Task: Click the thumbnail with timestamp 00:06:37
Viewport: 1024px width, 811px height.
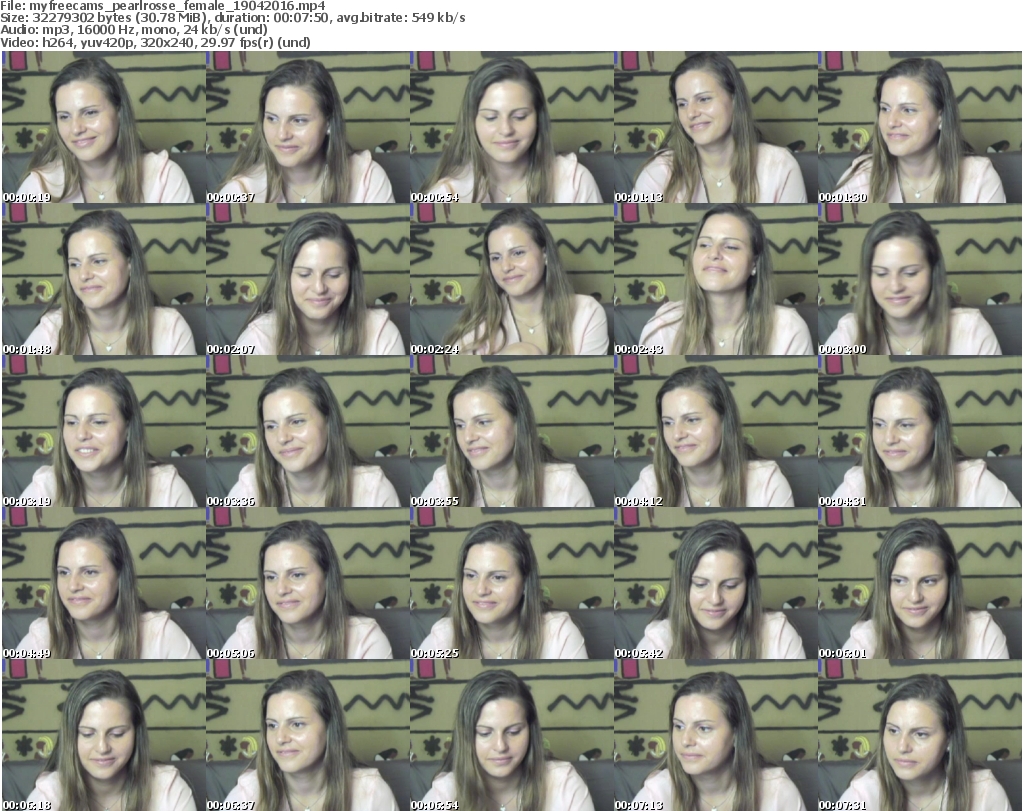Action: pyautogui.click(x=308, y=735)
